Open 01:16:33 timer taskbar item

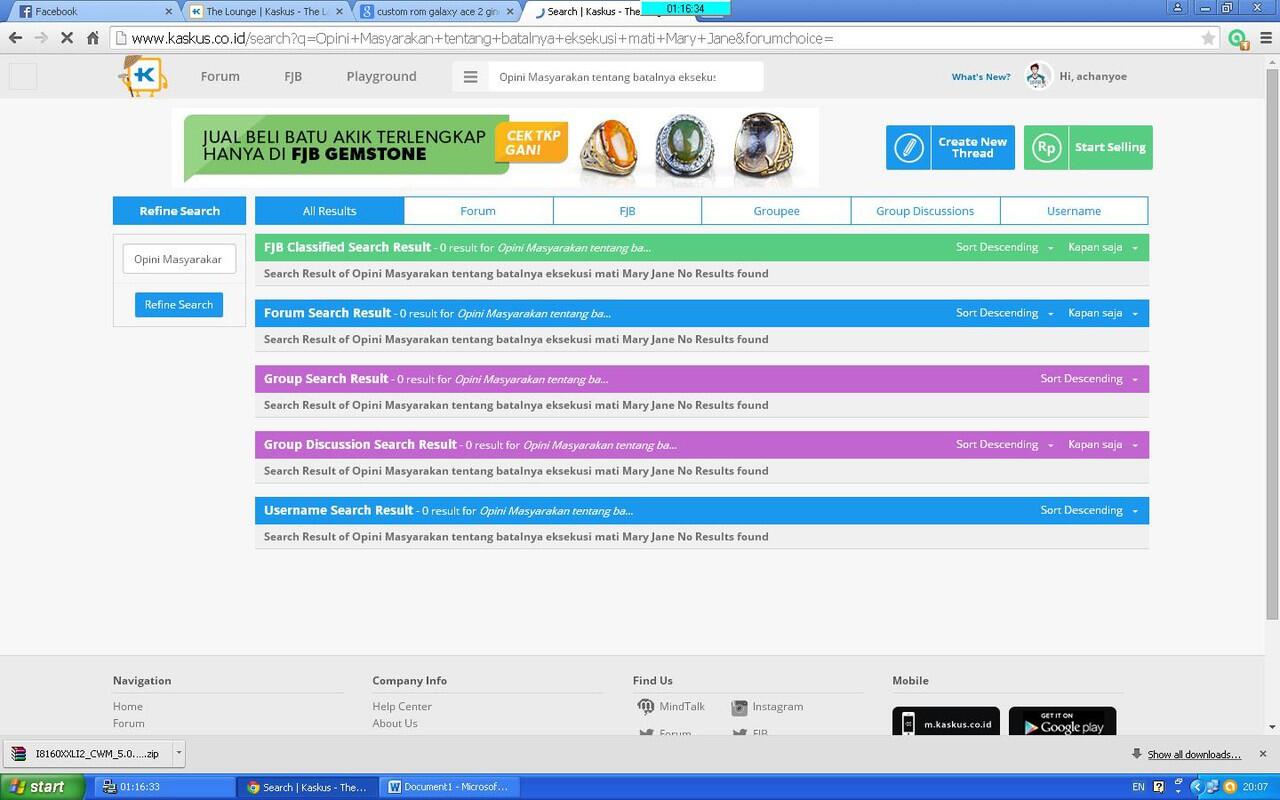(163, 787)
